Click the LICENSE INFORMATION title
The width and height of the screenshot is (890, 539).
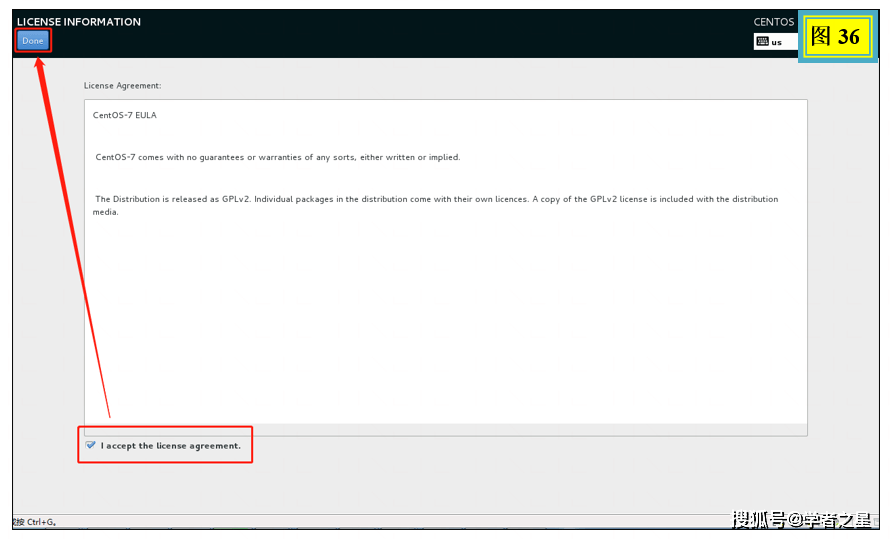(x=79, y=22)
